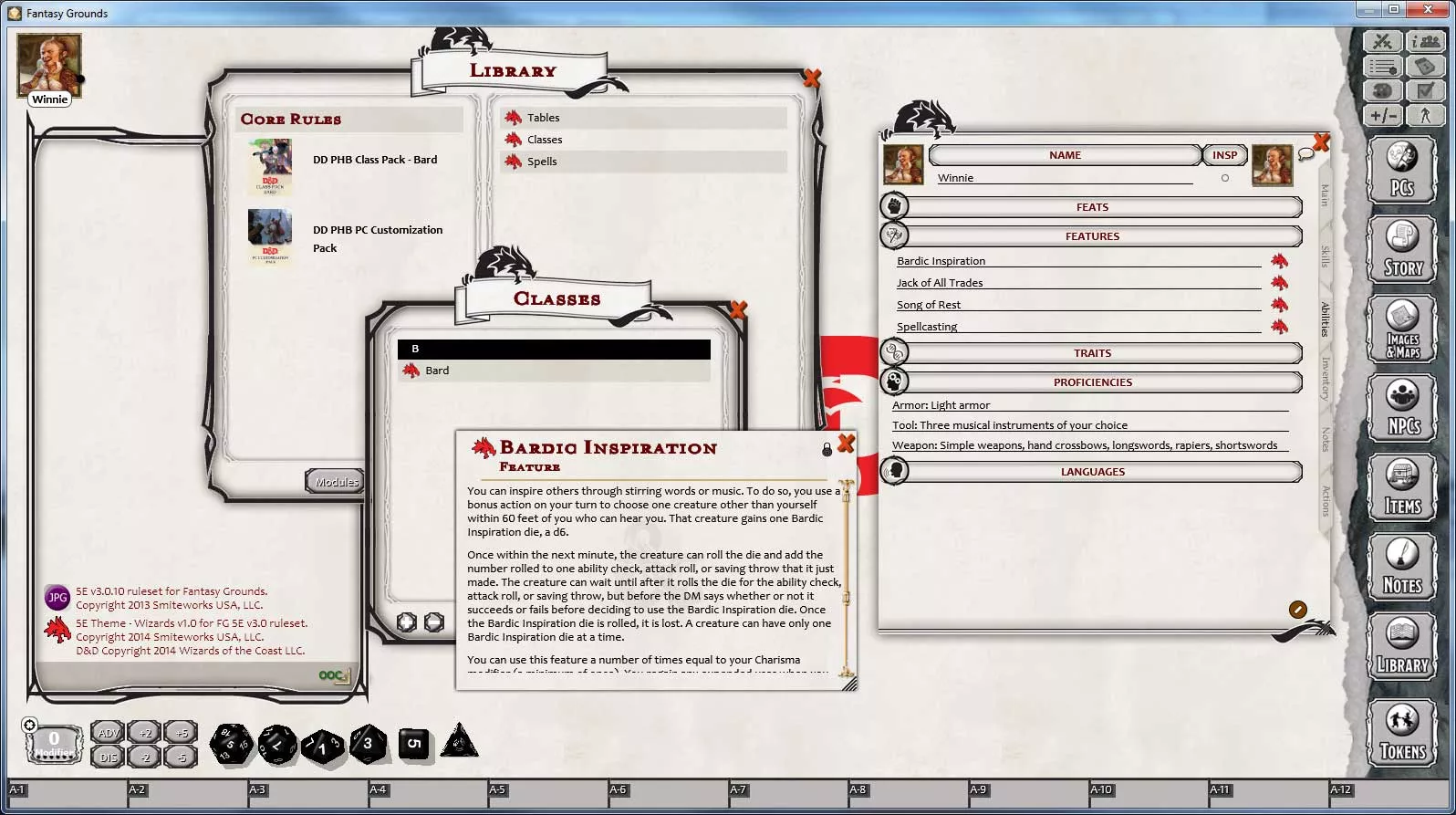Pick the d20 die
Image resolution: width=1456 pixels, height=815 pixels.
coord(232,744)
